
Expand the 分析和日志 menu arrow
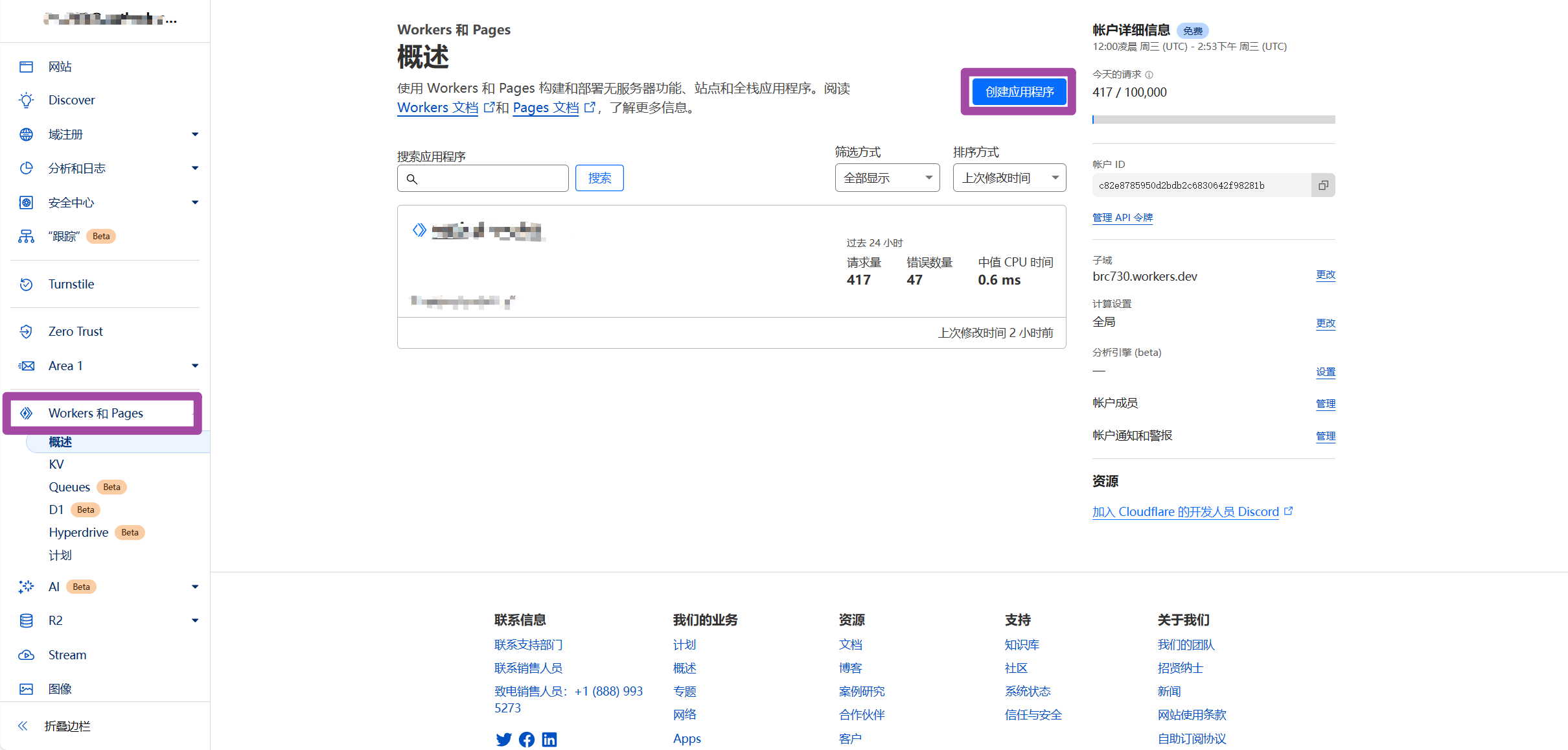coord(195,168)
